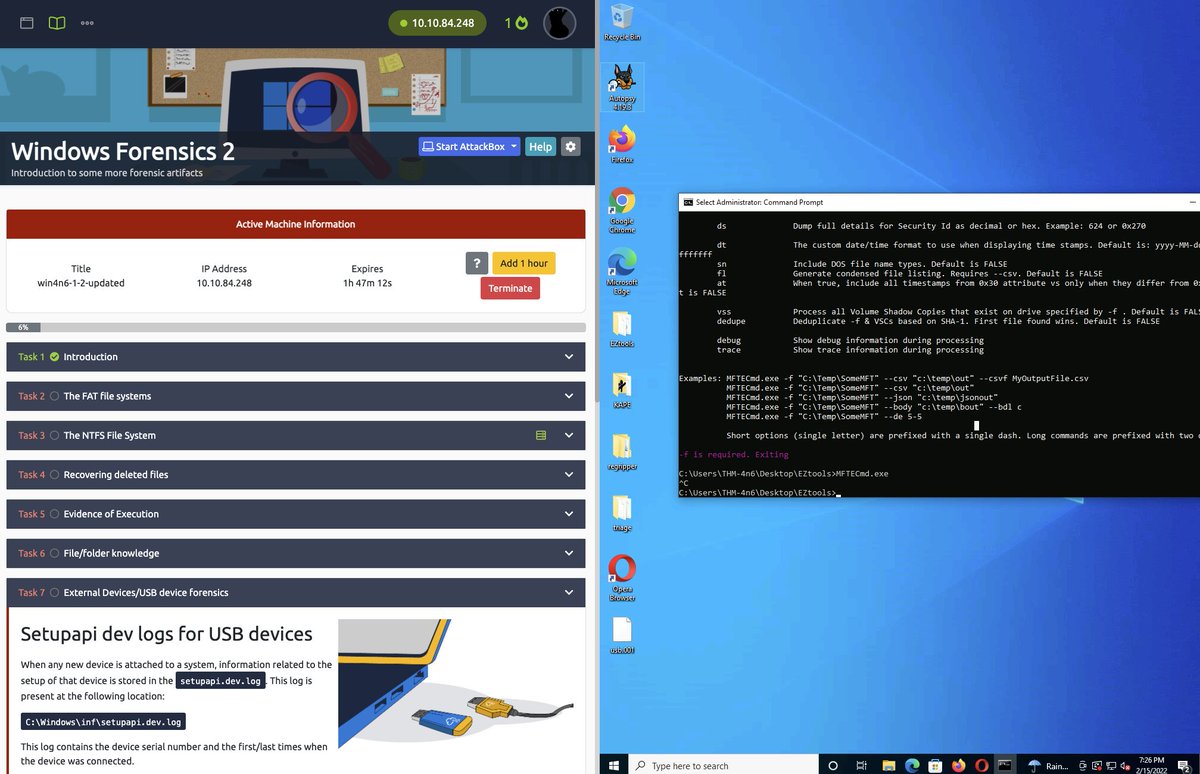
Task: Open Opera from the taskbar
Action: coord(982,765)
